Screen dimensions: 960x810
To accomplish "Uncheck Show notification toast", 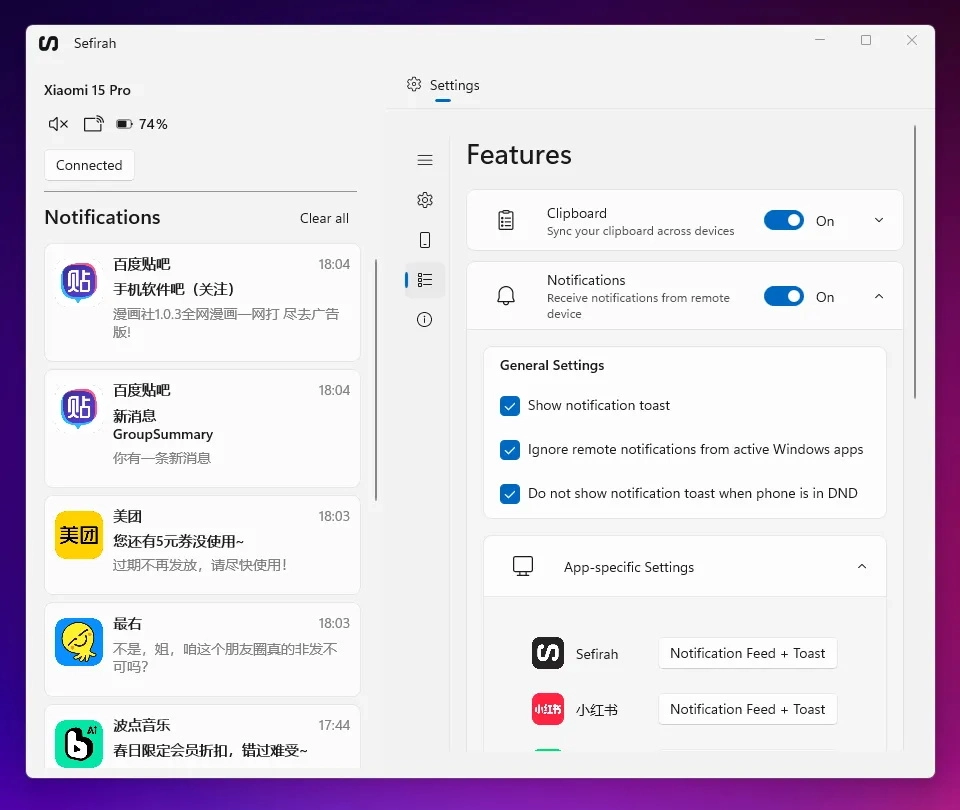I will pos(510,406).
